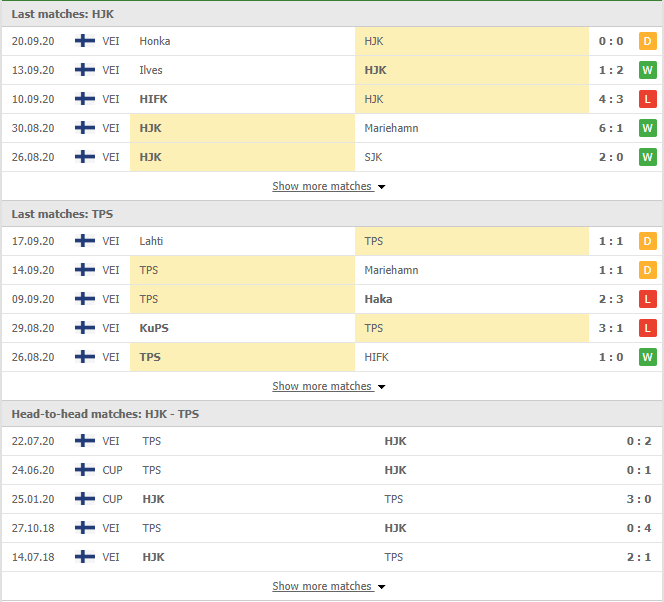The width and height of the screenshot is (664, 602).
Task: Open the HIFK team name on 10.09.20
Action: [x=153, y=99]
